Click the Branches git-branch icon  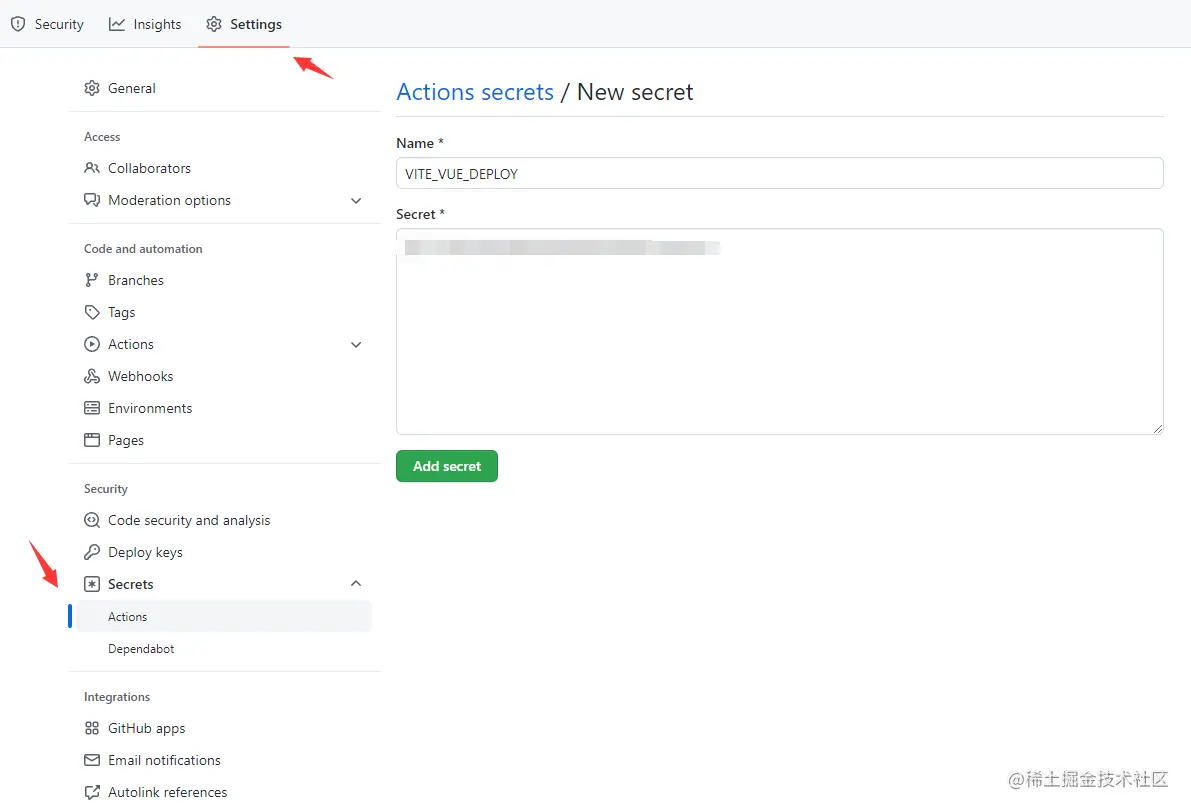coord(92,280)
